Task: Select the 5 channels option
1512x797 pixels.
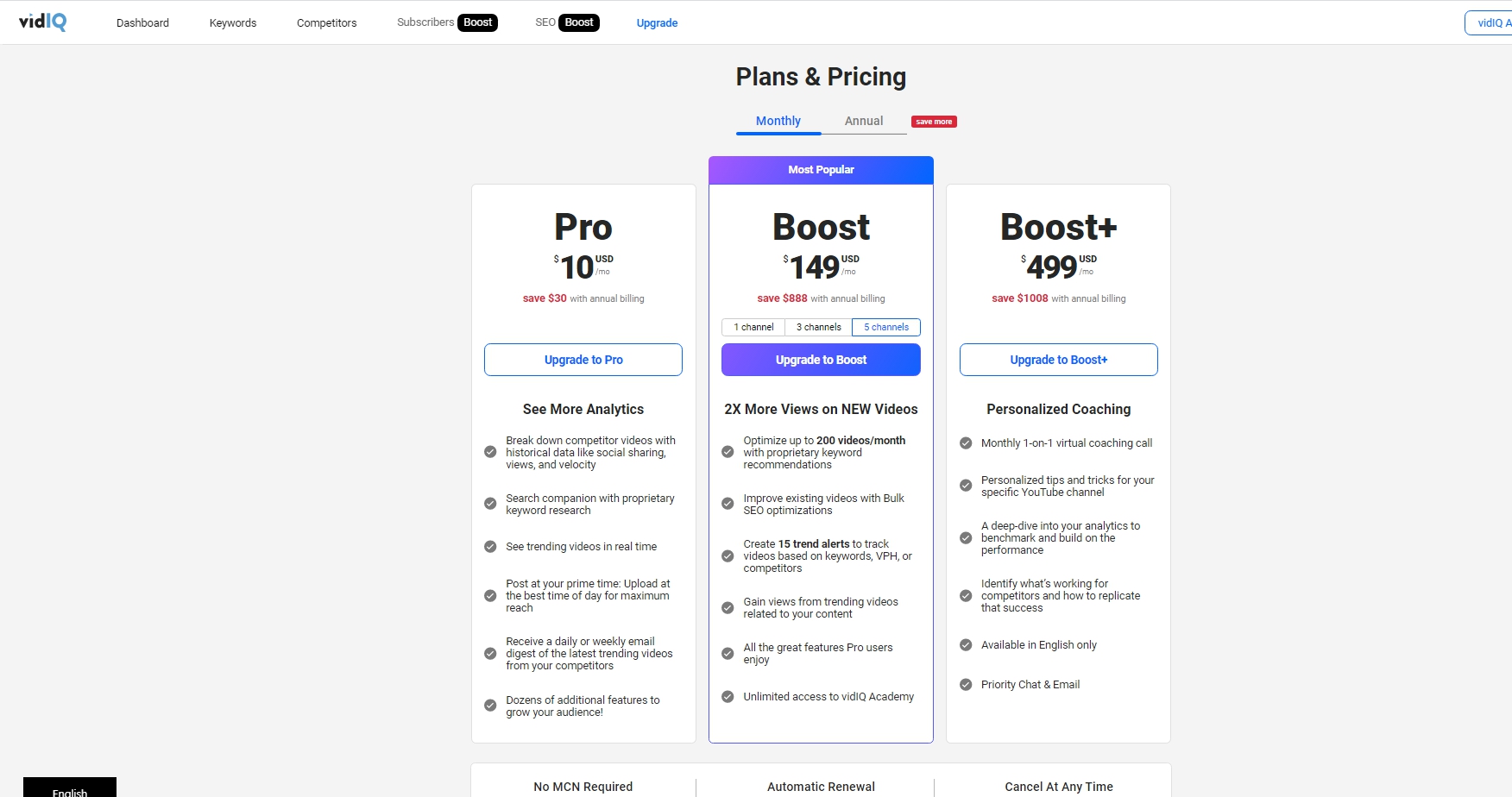Action: (886, 327)
